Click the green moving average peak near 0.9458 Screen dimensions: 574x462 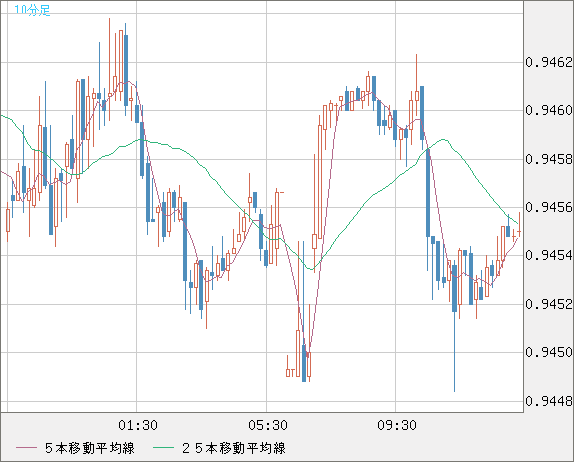444,139
